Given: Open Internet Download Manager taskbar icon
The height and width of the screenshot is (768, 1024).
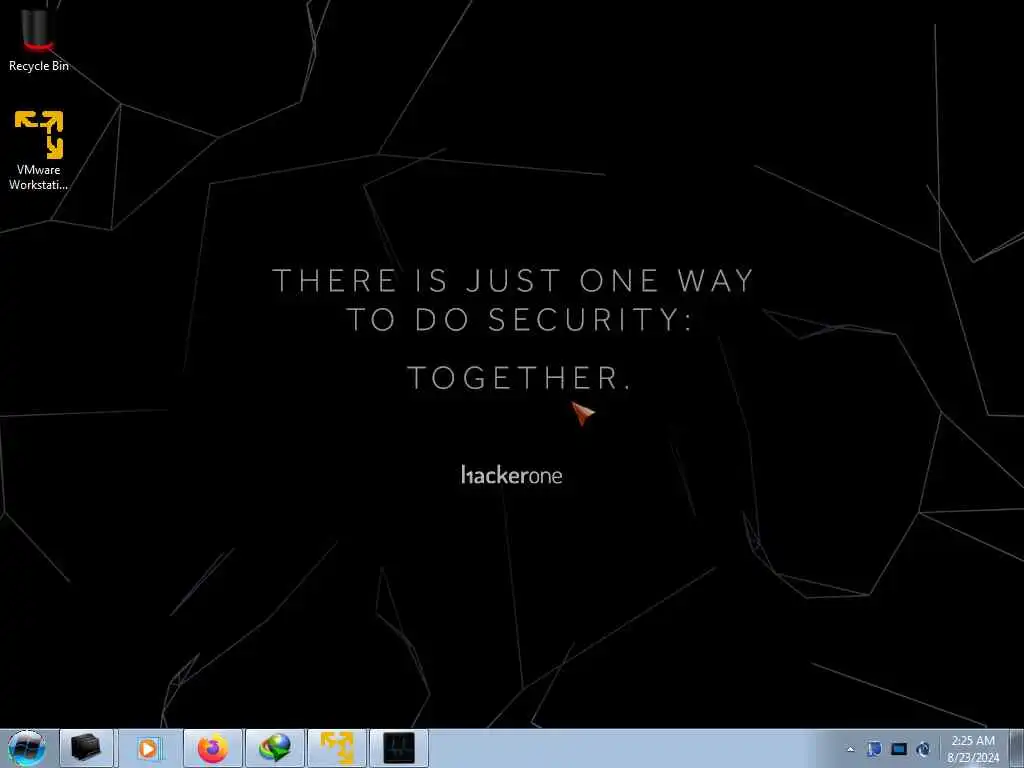Looking at the screenshot, I should point(275,748).
